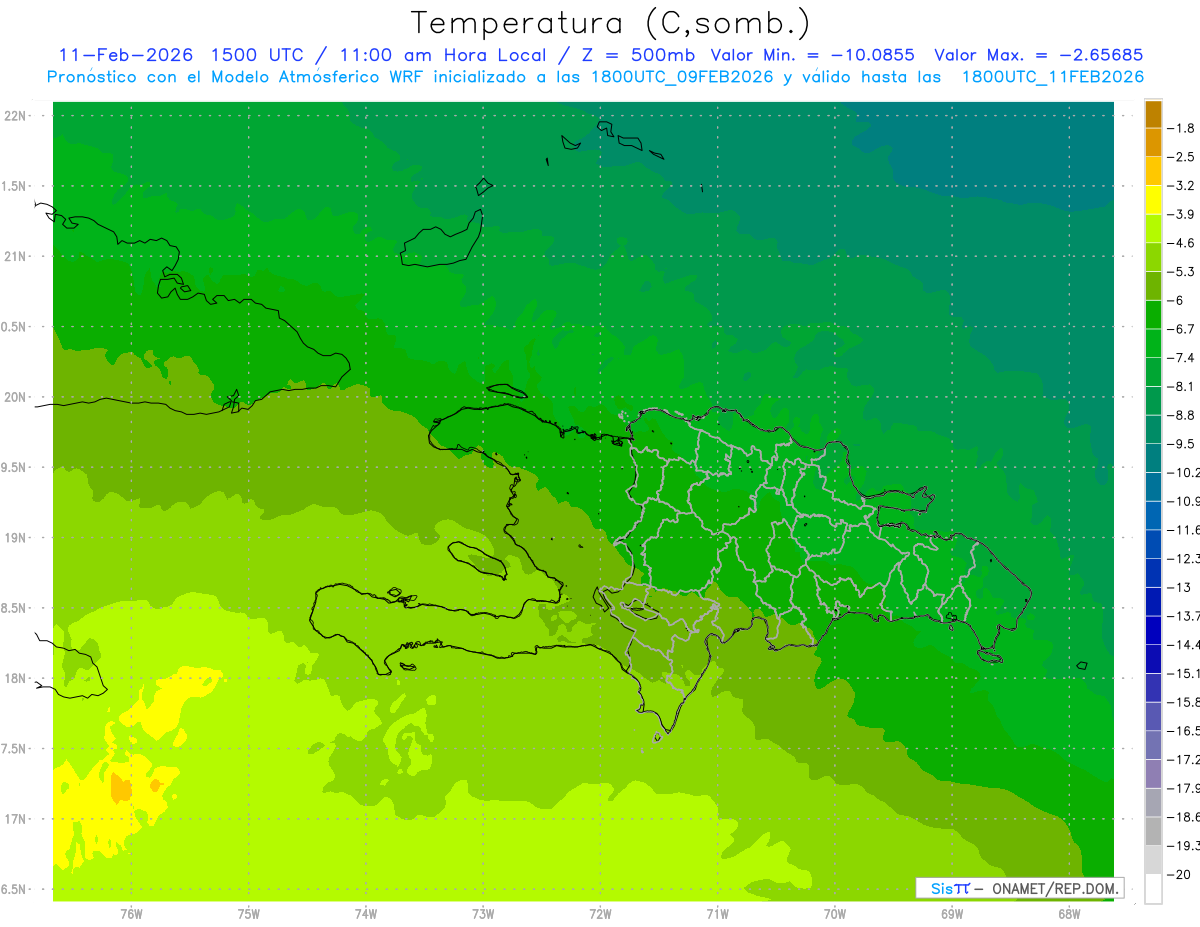Click the "70W" longitude label
This screenshot has height=927, width=1200.
834,914
